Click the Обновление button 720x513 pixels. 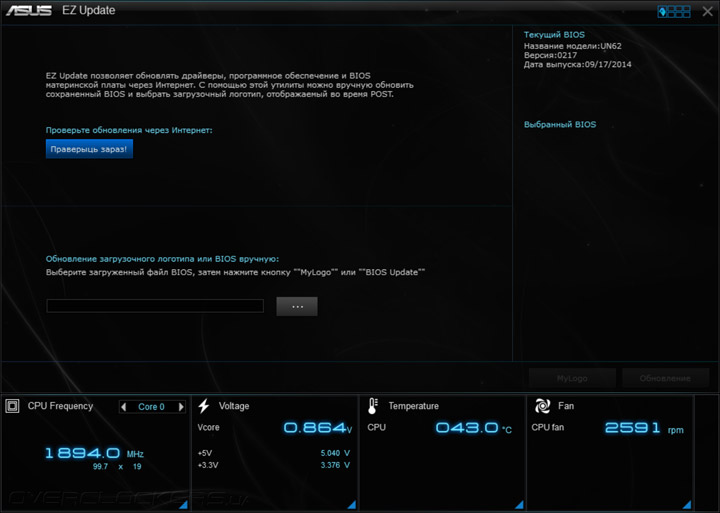665,378
